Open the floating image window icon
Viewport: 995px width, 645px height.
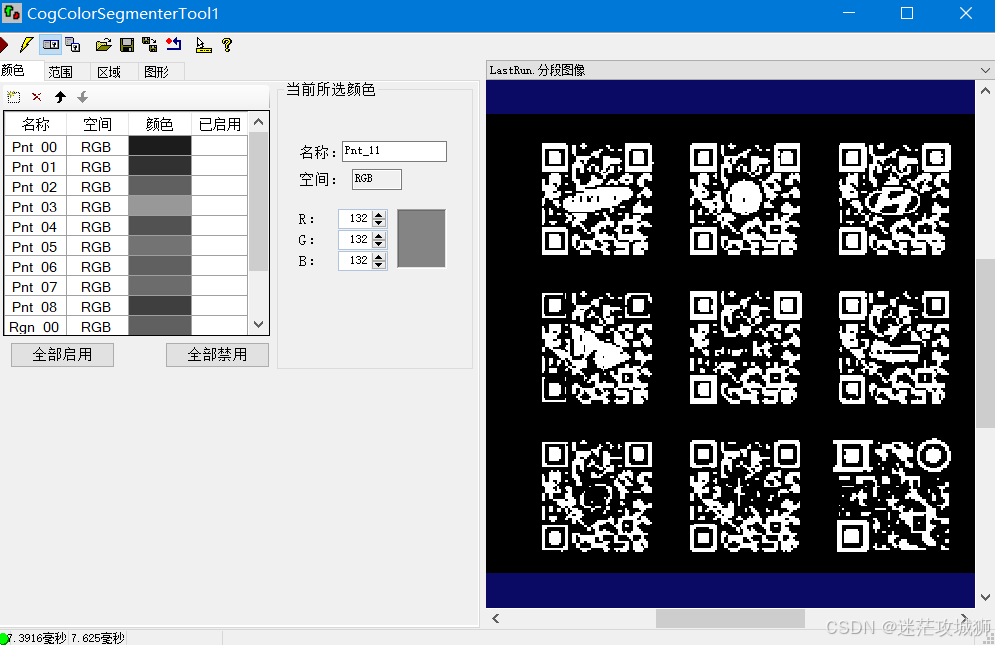73,45
